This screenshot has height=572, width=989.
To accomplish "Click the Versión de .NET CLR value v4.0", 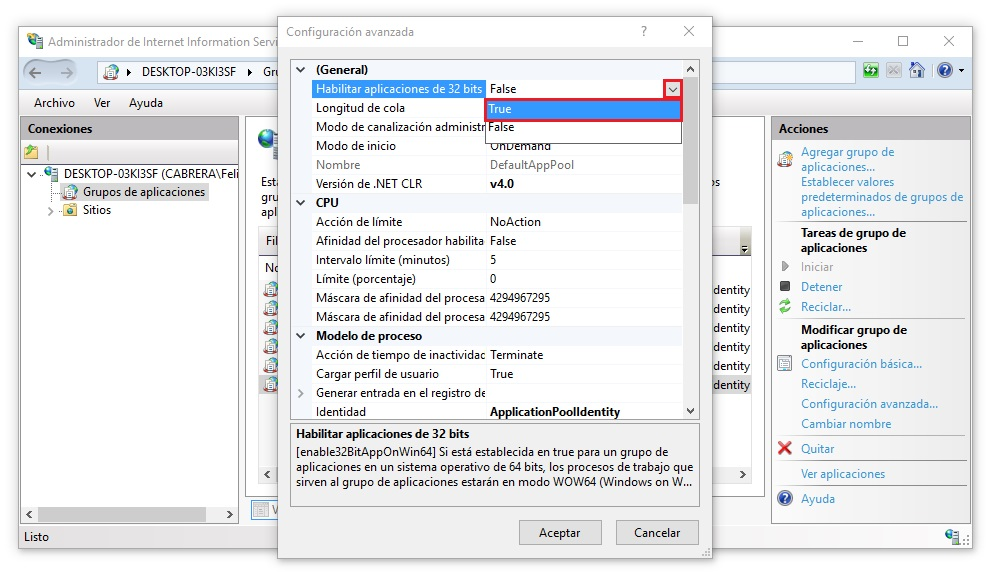I will pos(501,184).
